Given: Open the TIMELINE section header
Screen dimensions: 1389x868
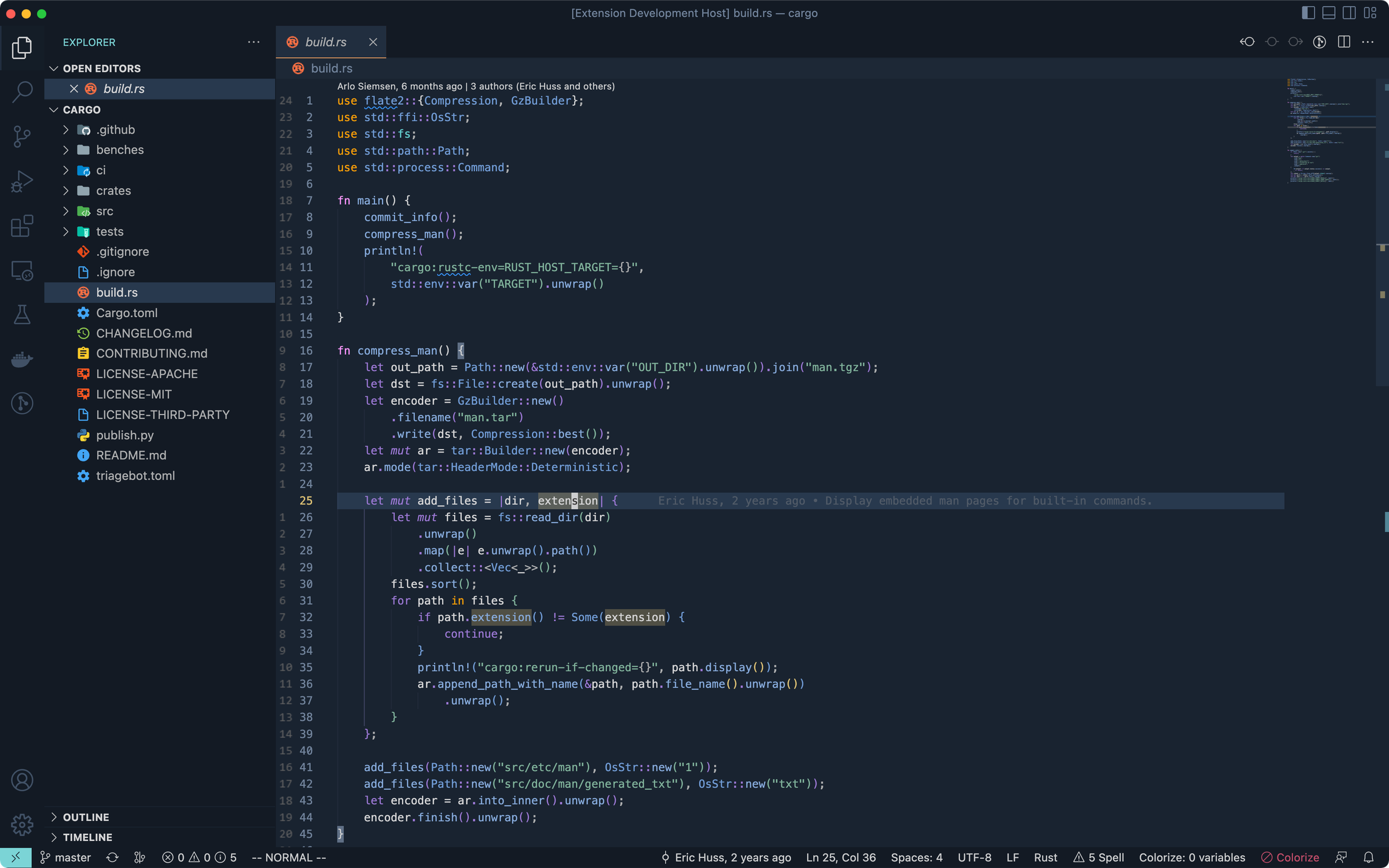Looking at the screenshot, I should tap(87, 837).
